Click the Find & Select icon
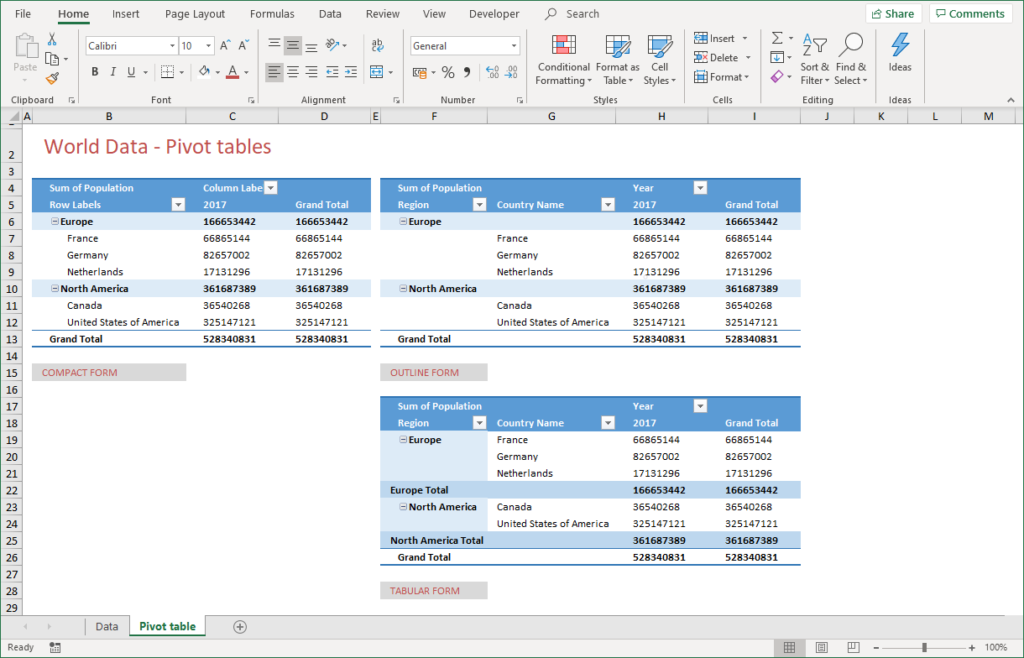 851,58
